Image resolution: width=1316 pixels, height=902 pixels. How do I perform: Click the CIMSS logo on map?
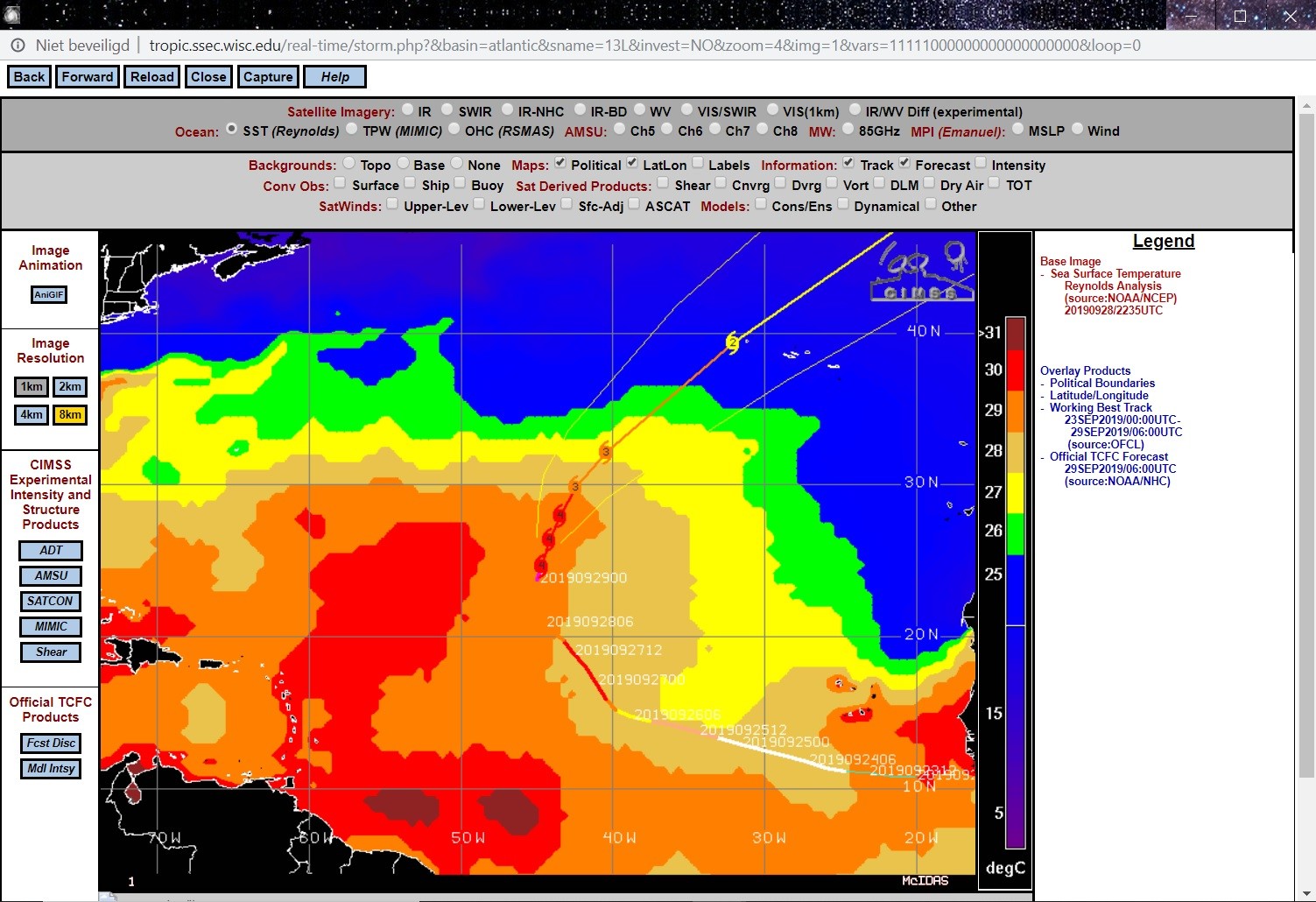pos(922,271)
